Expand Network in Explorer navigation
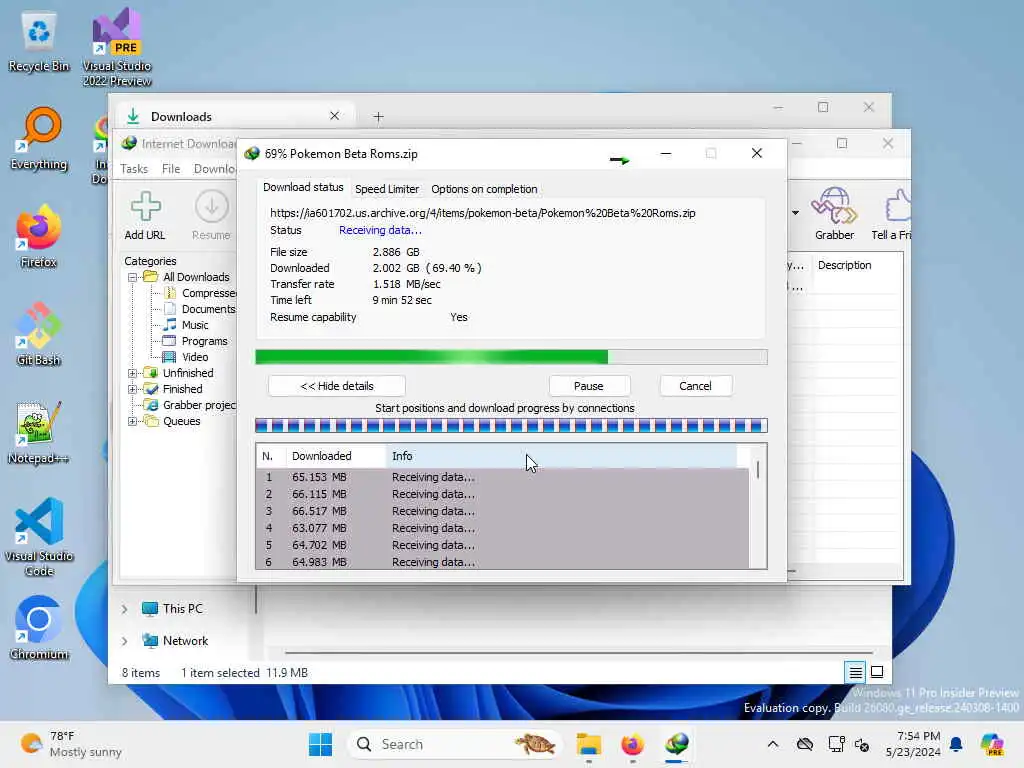 coord(125,641)
